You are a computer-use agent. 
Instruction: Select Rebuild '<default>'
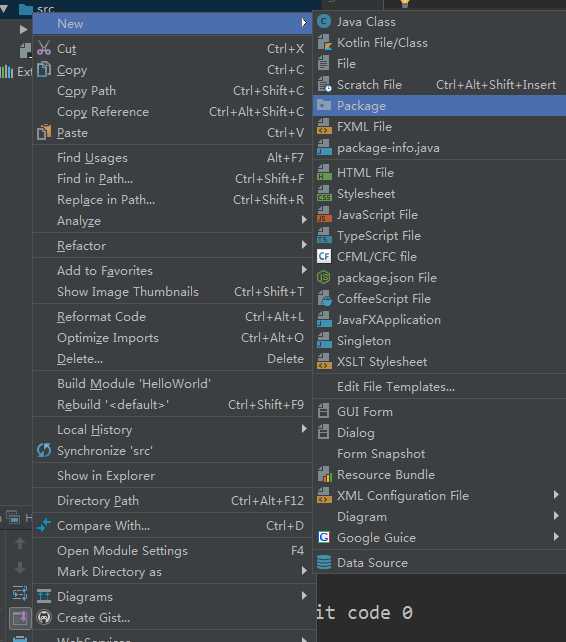tap(172, 405)
